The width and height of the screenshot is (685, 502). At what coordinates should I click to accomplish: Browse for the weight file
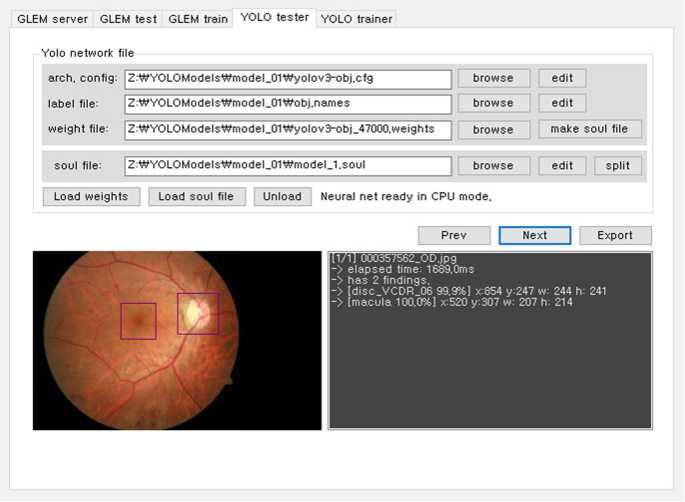(493, 129)
